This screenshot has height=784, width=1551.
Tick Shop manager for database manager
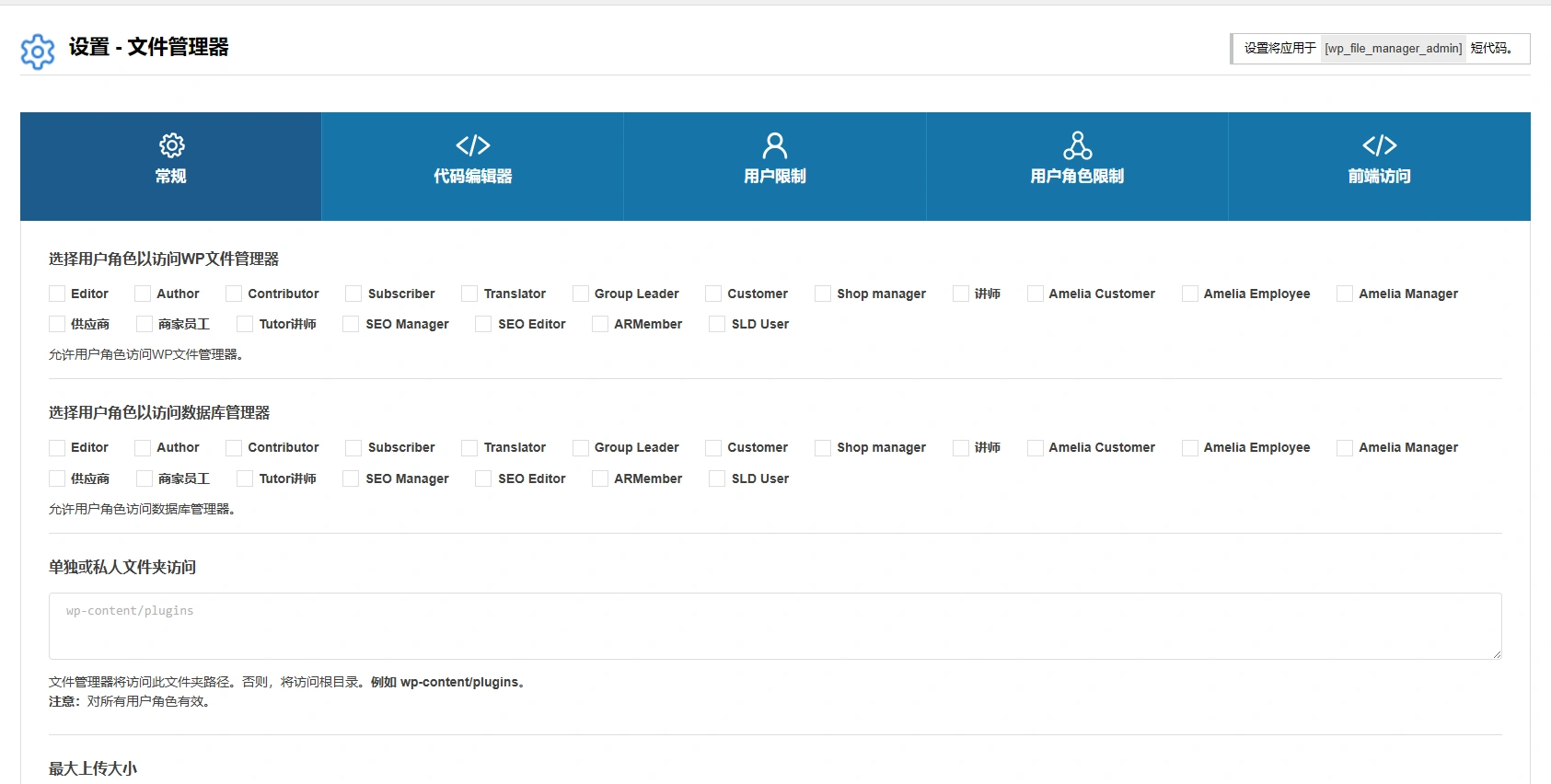tap(823, 448)
